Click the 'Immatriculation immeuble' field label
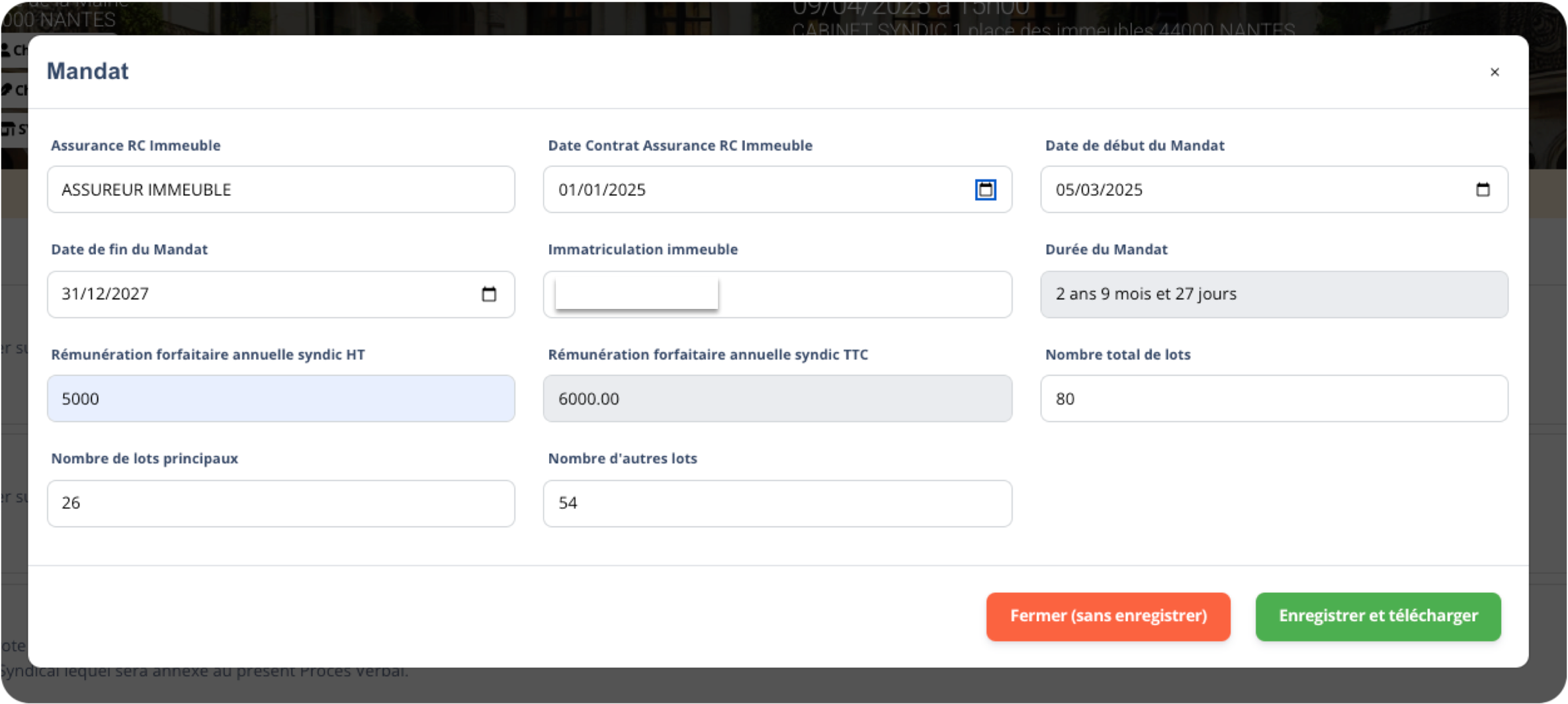Viewport: 1568px width, 704px height. (642, 249)
